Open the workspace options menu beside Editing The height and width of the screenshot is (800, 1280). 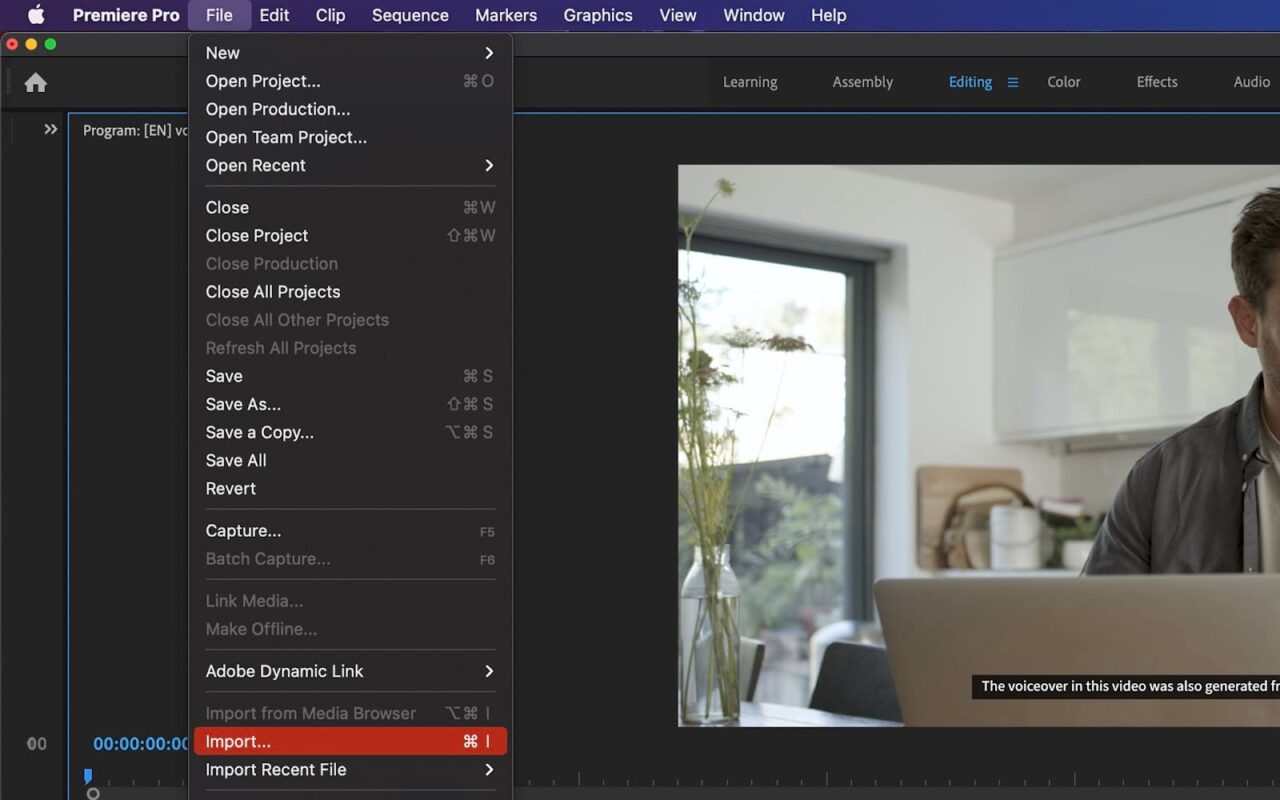tap(1012, 82)
